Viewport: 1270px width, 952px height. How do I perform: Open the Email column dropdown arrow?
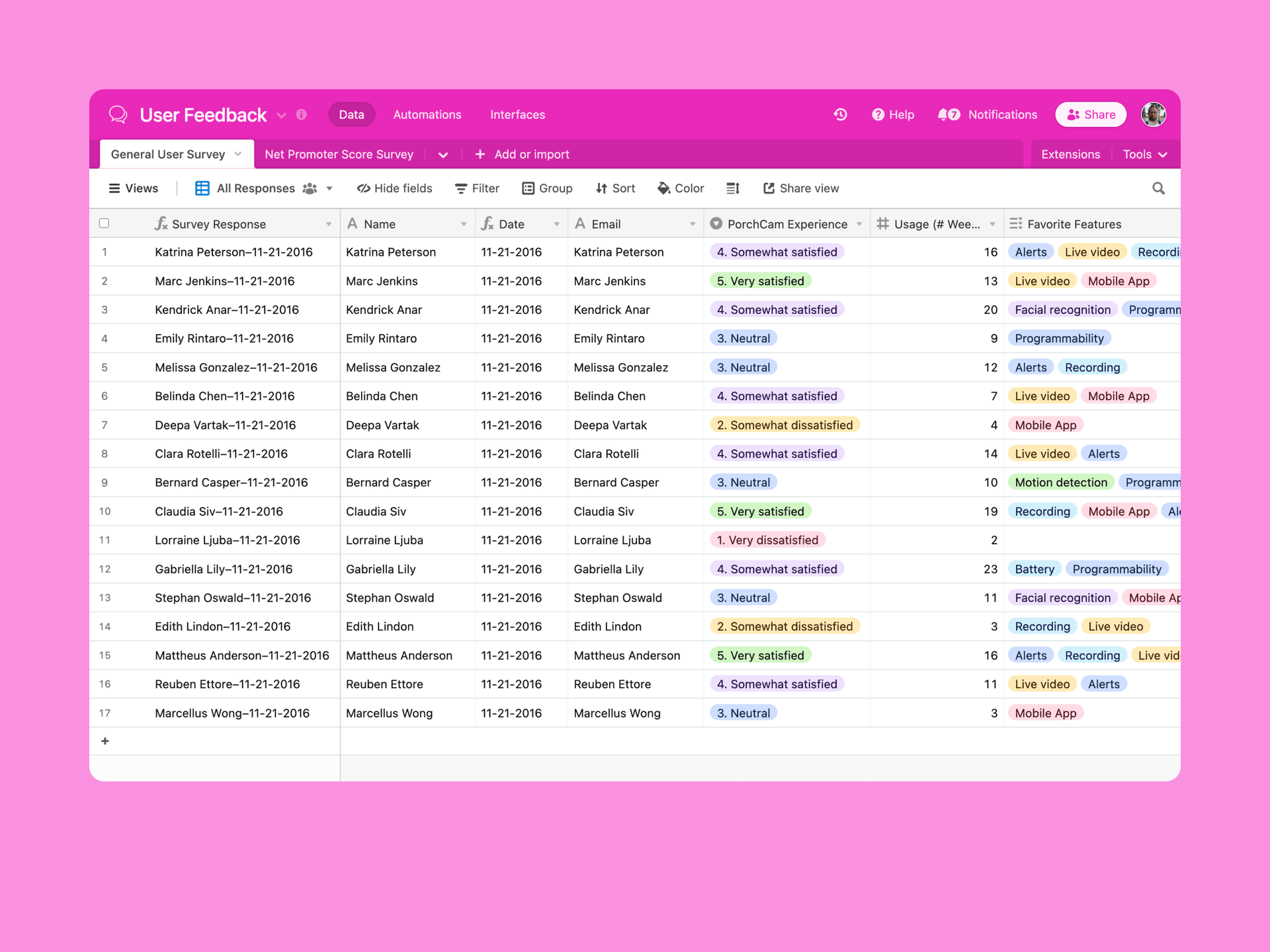tap(693, 224)
